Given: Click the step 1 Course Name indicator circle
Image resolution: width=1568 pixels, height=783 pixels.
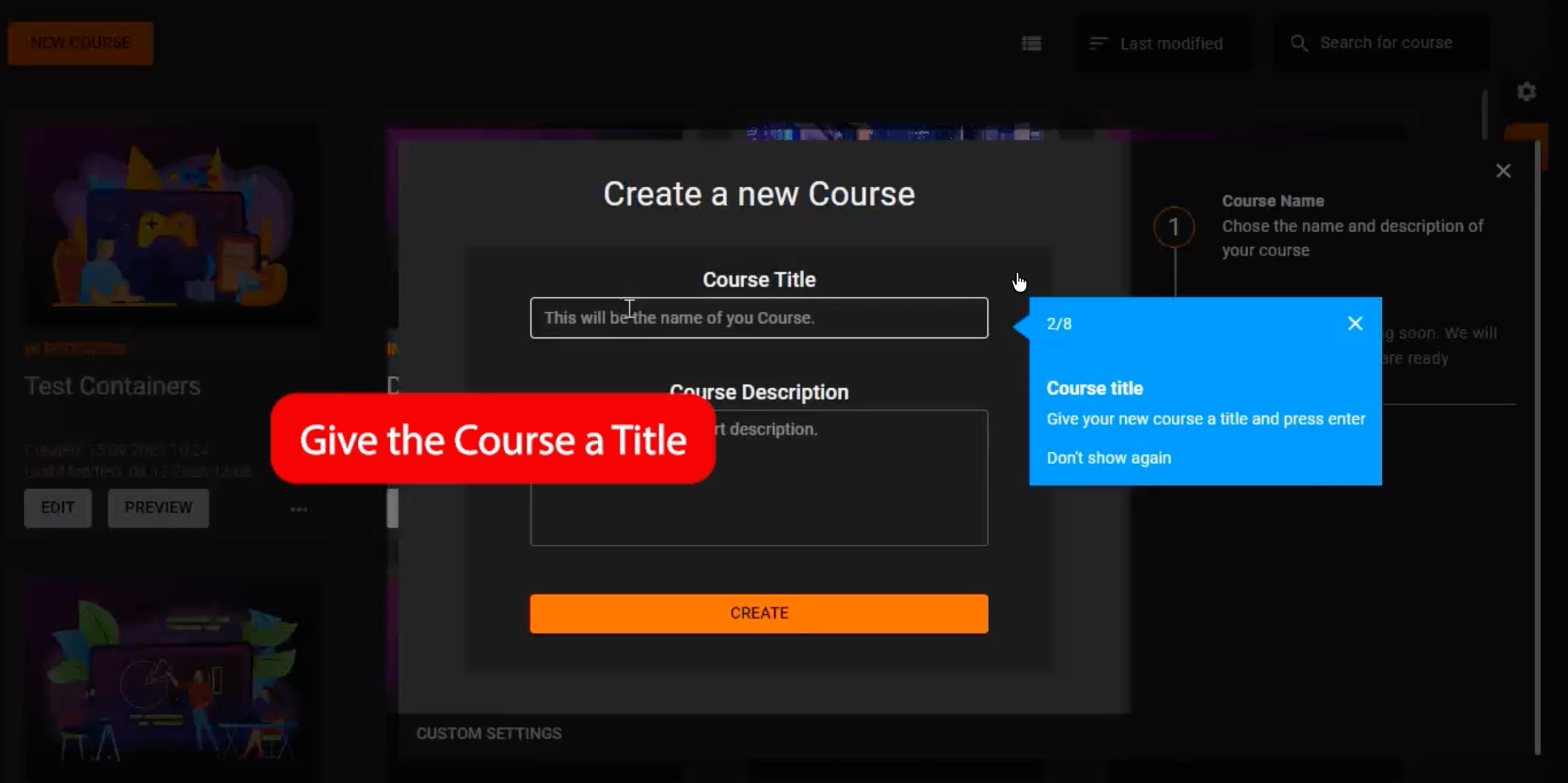Looking at the screenshot, I should coord(1174,227).
